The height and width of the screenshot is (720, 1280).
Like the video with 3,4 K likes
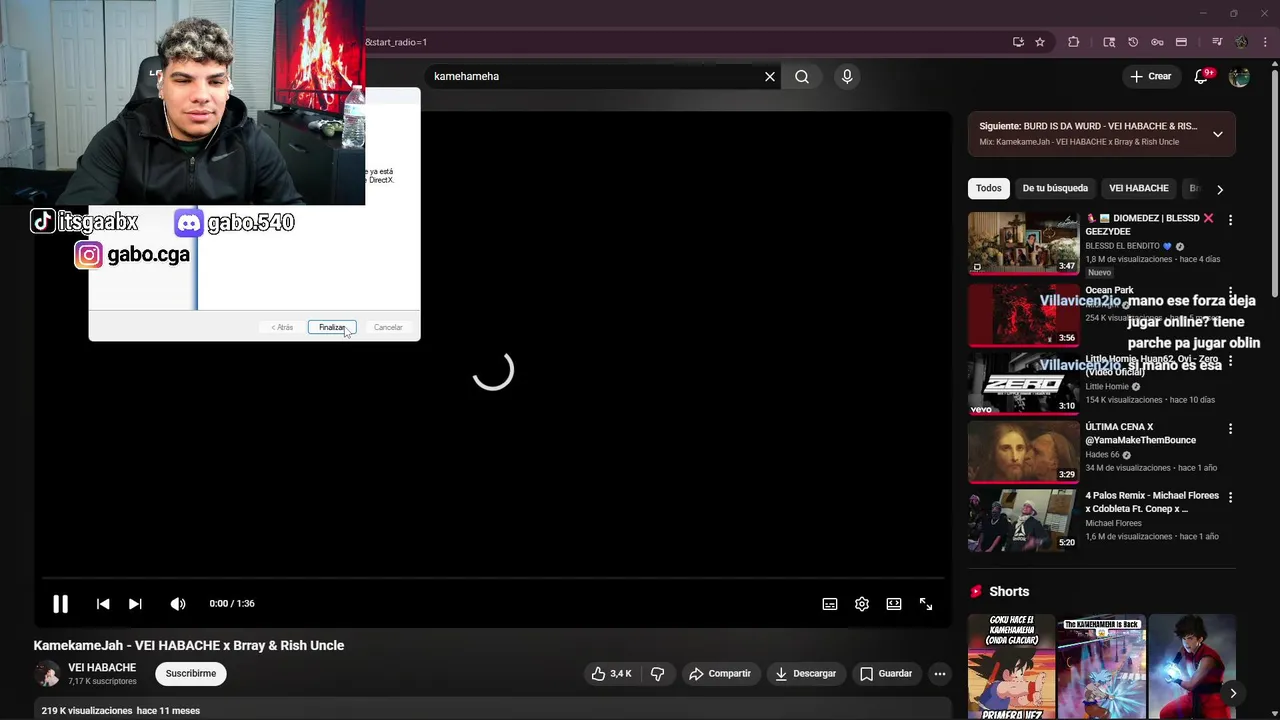point(611,674)
